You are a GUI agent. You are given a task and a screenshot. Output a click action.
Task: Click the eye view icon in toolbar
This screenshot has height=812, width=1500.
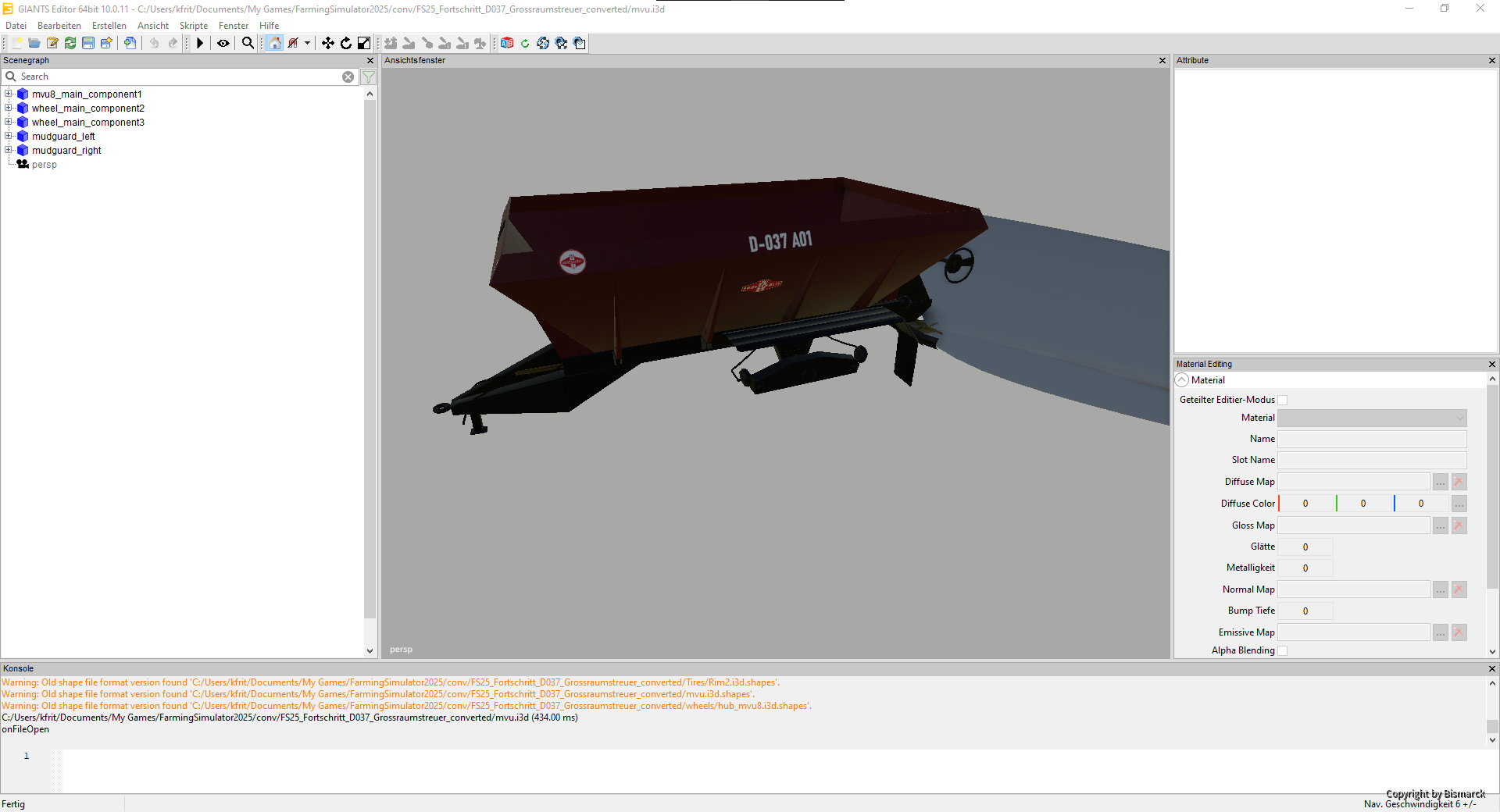click(x=223, y=43)
